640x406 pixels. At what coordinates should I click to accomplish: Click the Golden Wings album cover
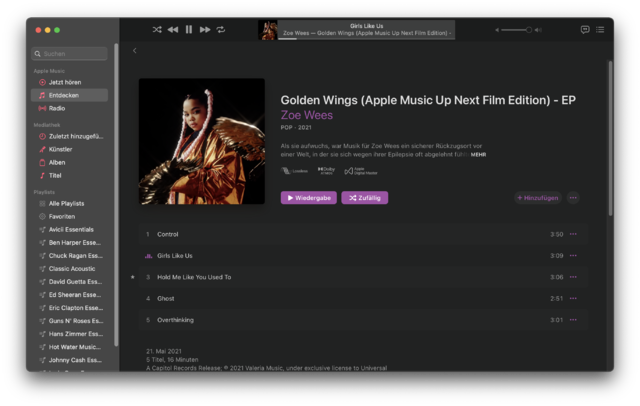coord(202,141)
